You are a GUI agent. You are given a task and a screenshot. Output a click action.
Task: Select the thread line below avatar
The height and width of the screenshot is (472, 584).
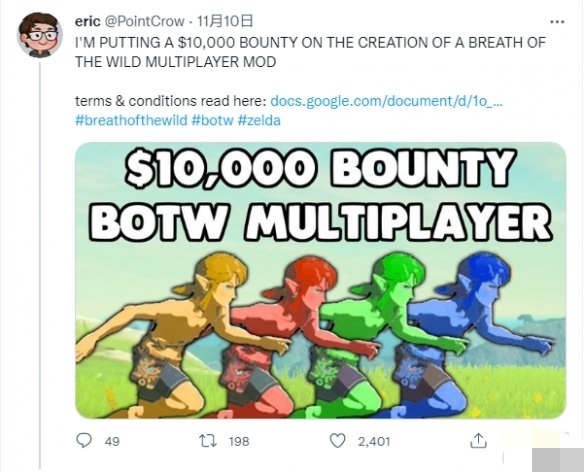pyautogui.click(x=40, y=265)
